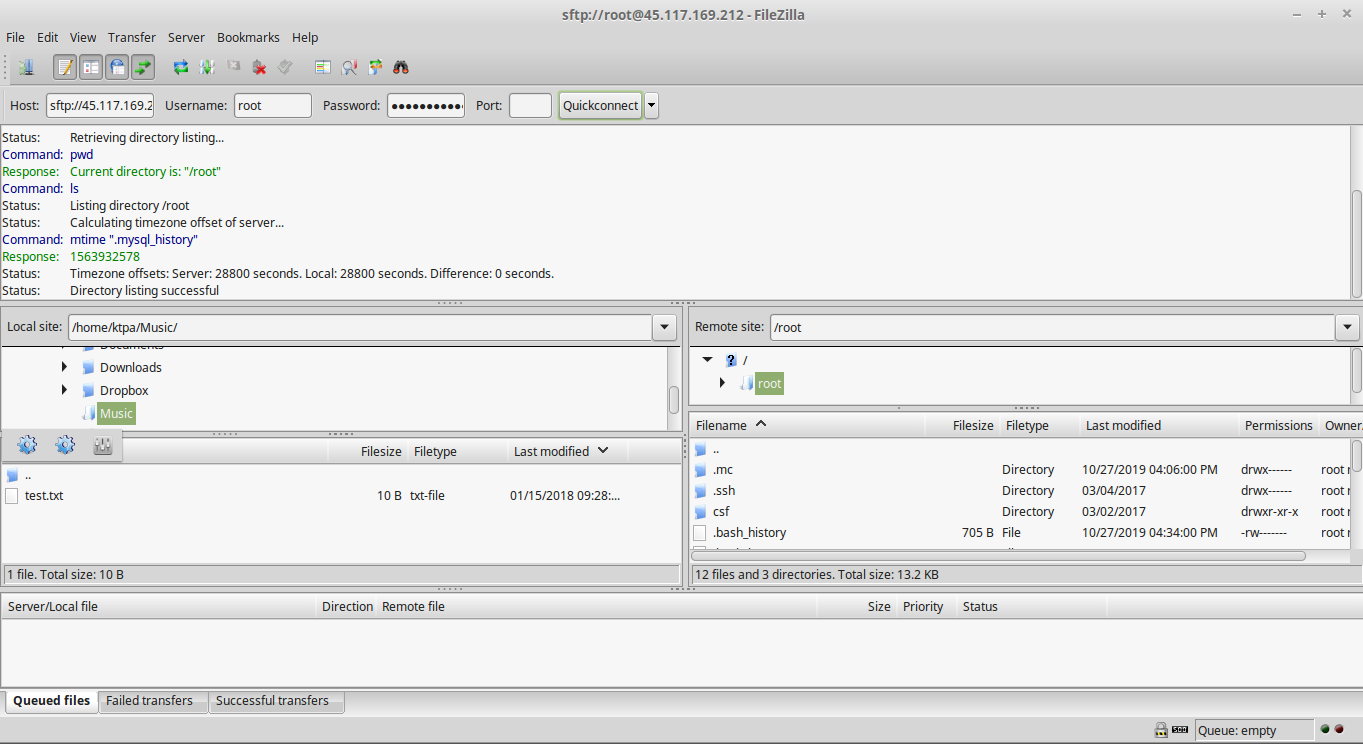Click the Quickconnect button
The height and width of the screenshot is (744, 1363).
click(600, 105)
